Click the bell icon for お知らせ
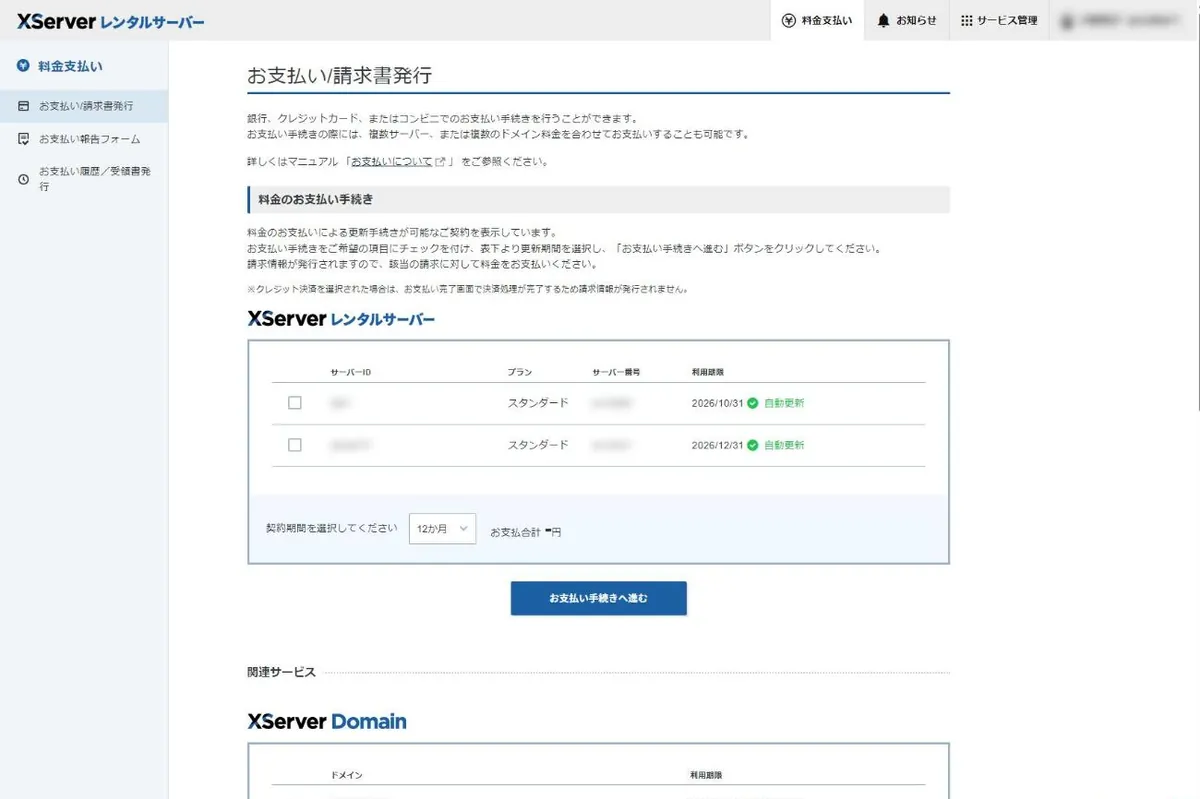The height and width of the screenshot is (799, 1200). tap(883, 20)
